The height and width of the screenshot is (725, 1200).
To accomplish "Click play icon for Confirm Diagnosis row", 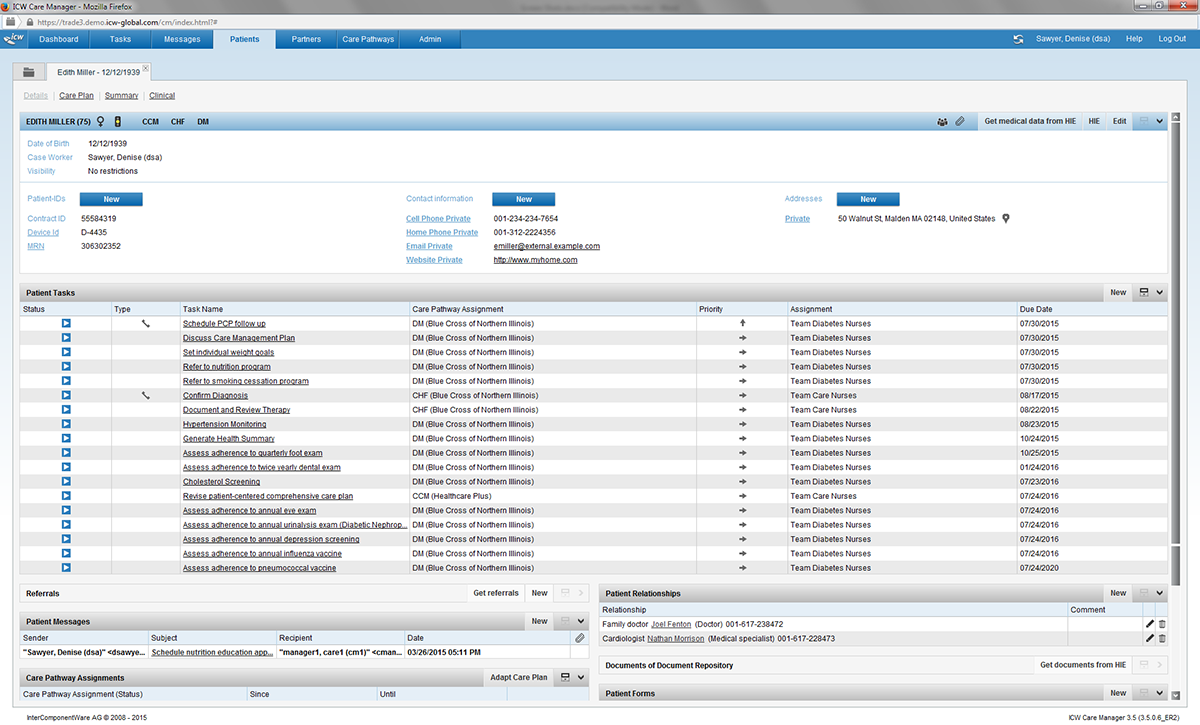I will pos(66,396).
